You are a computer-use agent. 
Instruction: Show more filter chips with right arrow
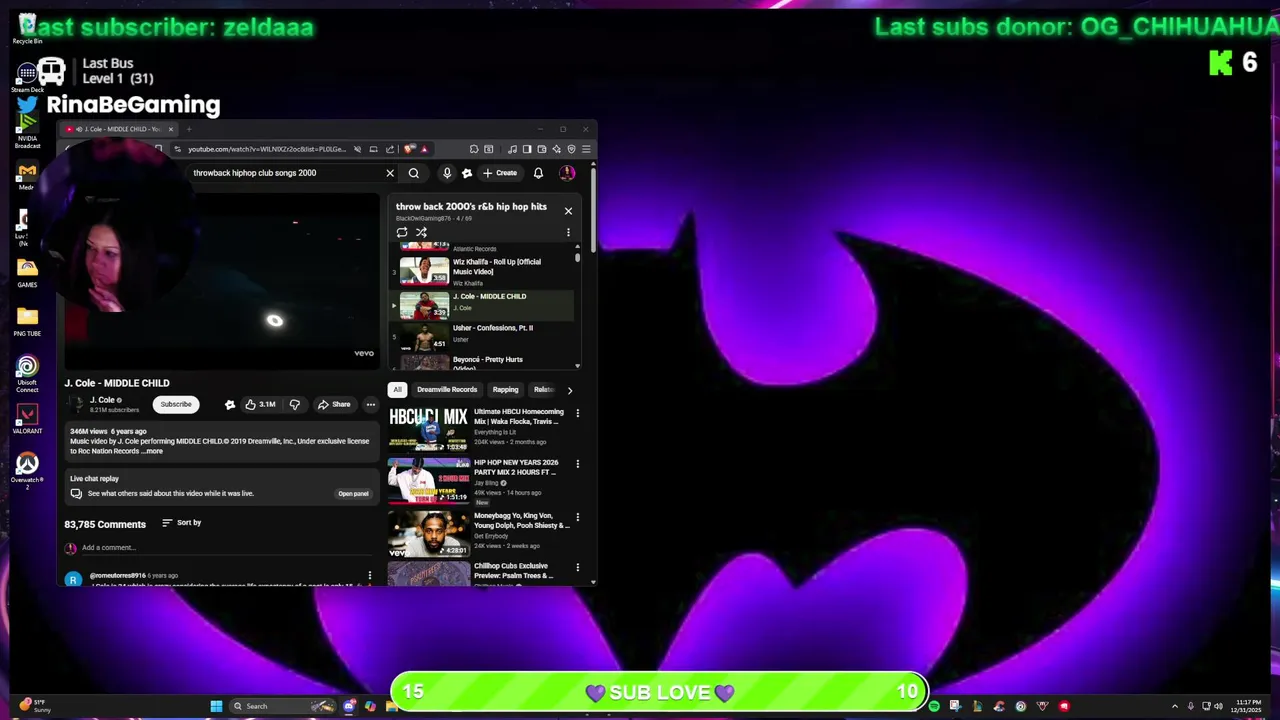tap(570, 390)
